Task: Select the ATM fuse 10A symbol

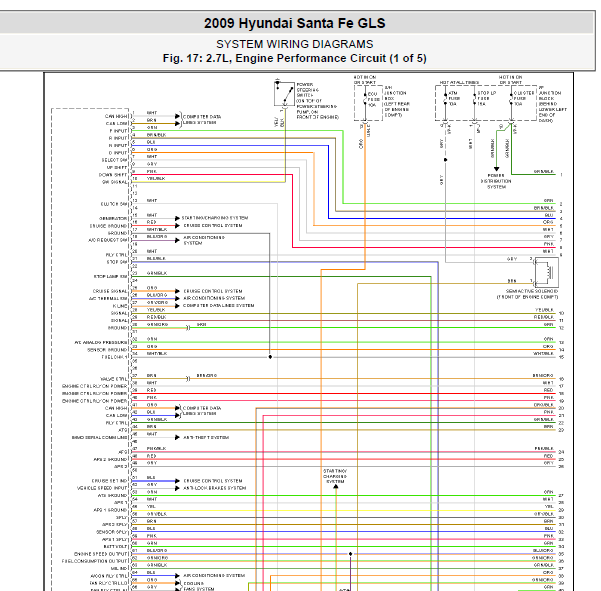Action: (445, 102)
